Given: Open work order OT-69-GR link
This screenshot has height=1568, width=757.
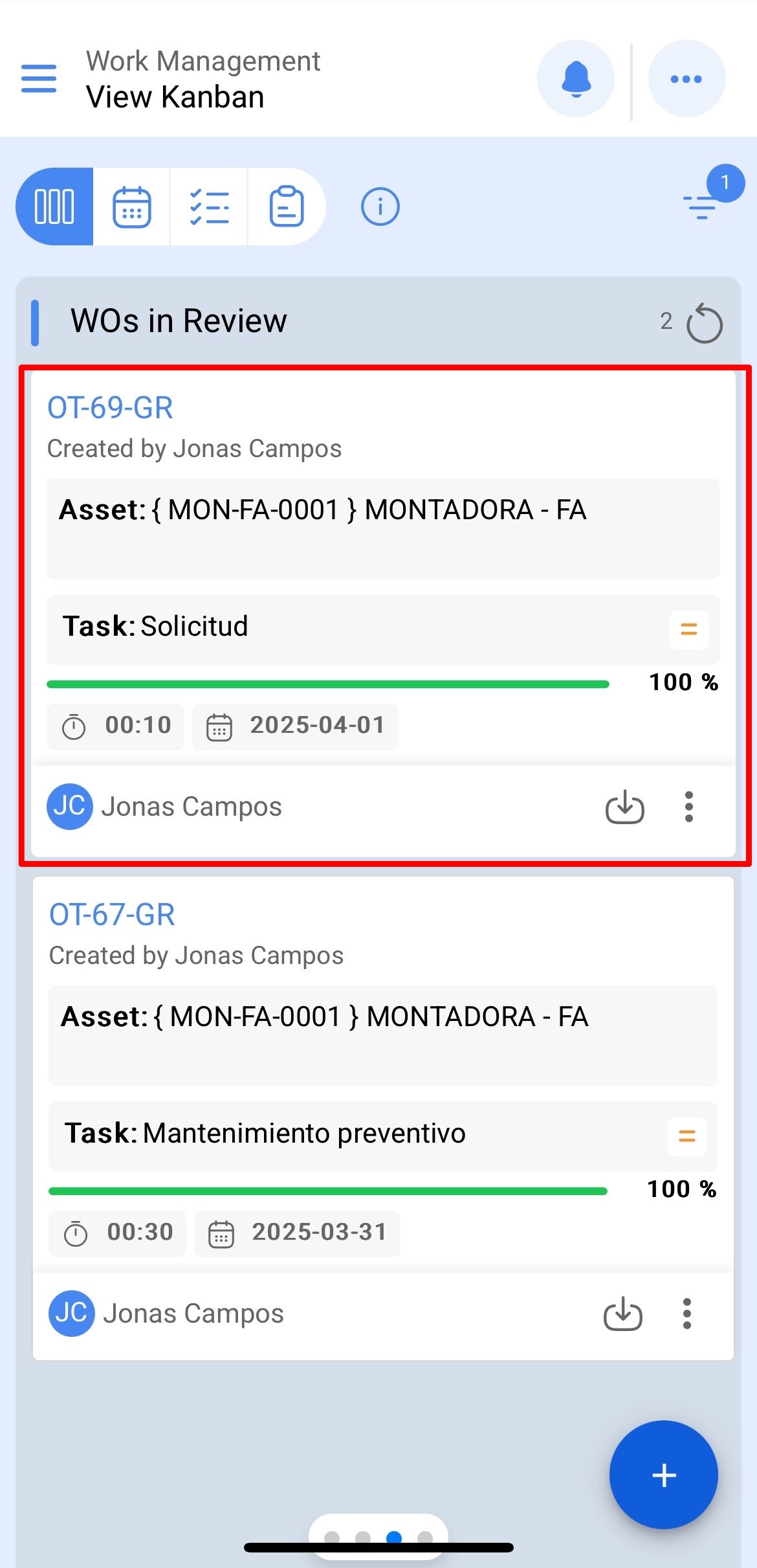Looking at the screenshot, I should coord(110,408).
